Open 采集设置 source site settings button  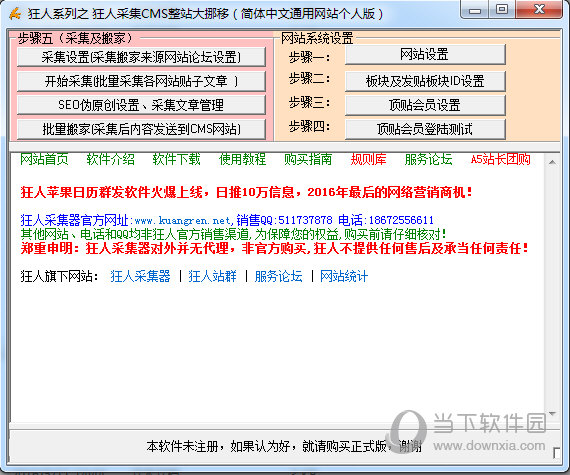pyautogui.click(x=141, y=57)
